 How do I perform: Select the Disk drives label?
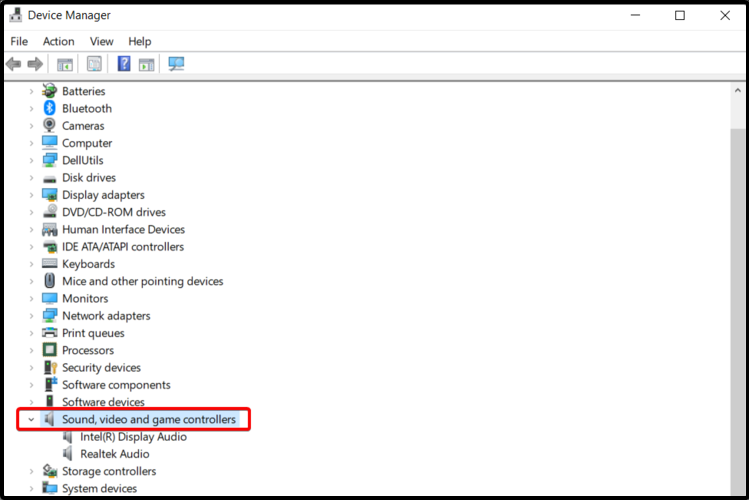(89, 178)
